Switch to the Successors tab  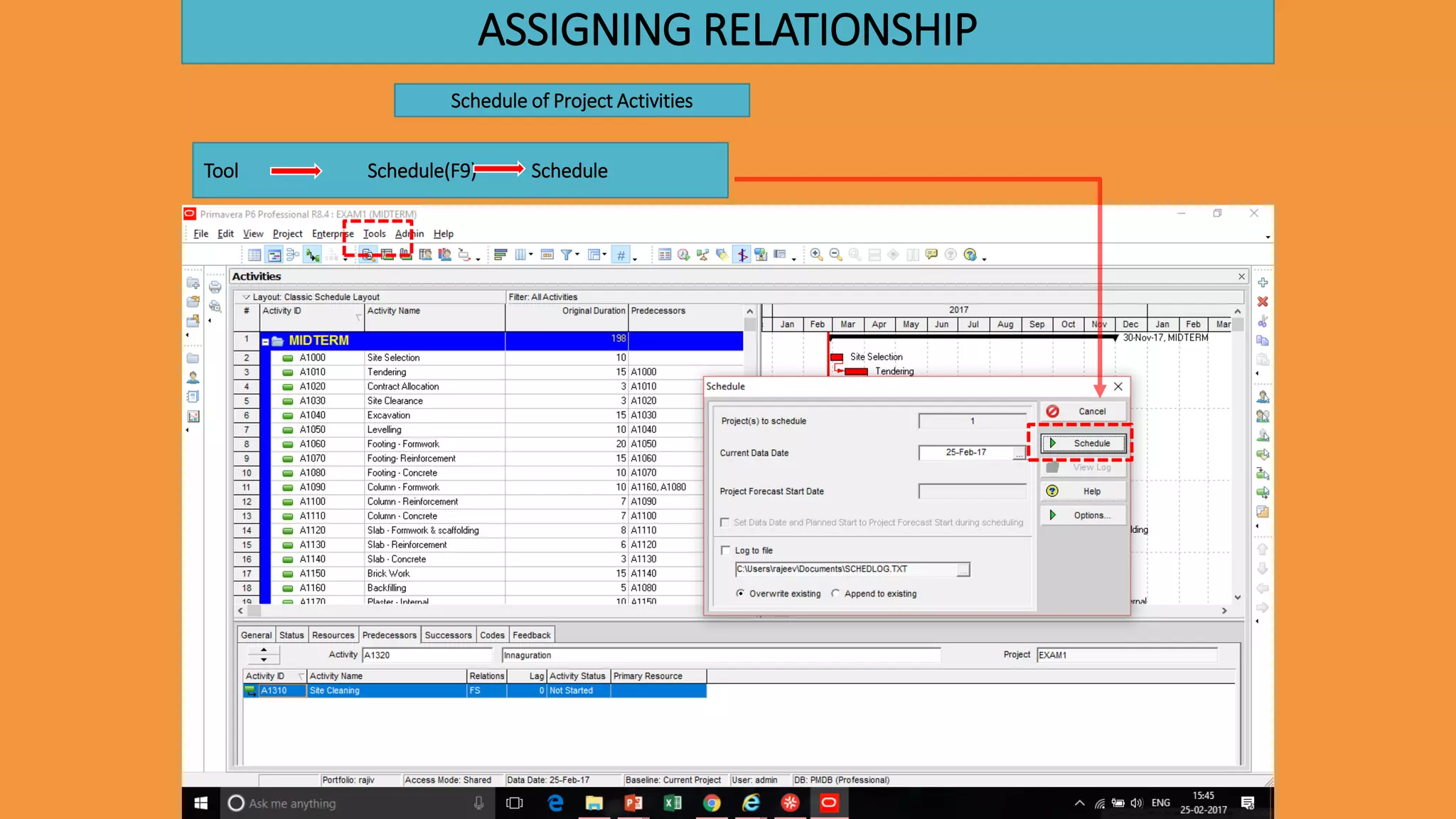(448, 635)
